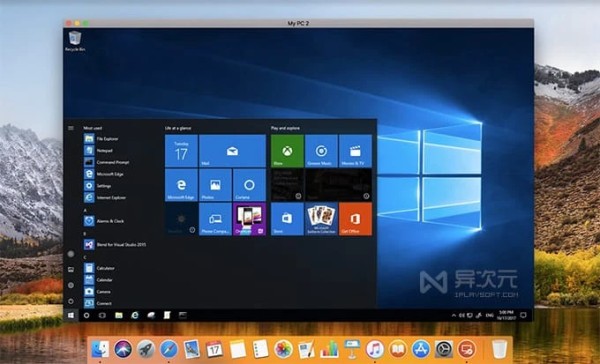
Task: Launch Siri from the macOS dock
Action: pyautogui.click(x=123, y=349)
